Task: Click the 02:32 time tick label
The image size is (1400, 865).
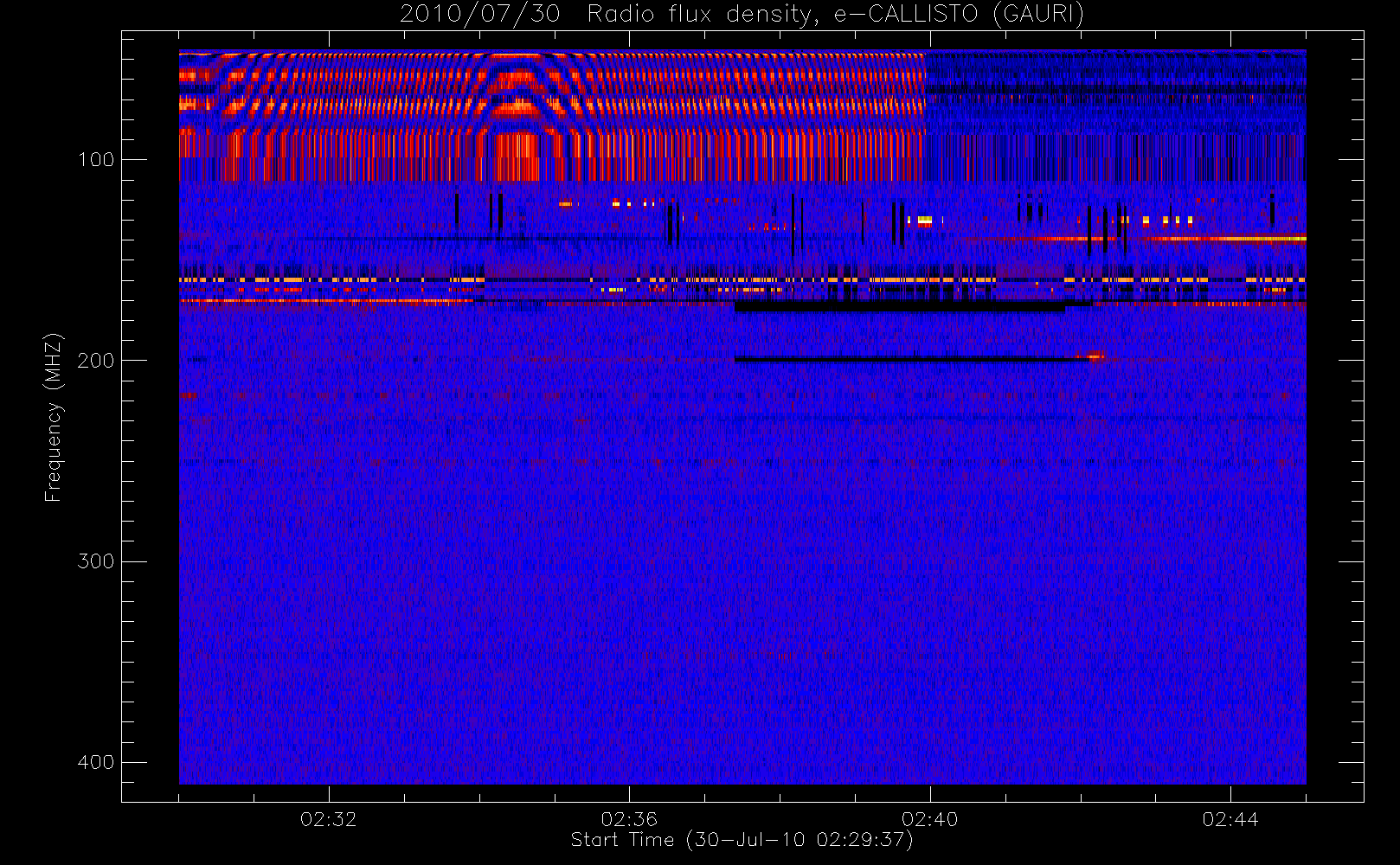Action: tap(329, 819)
